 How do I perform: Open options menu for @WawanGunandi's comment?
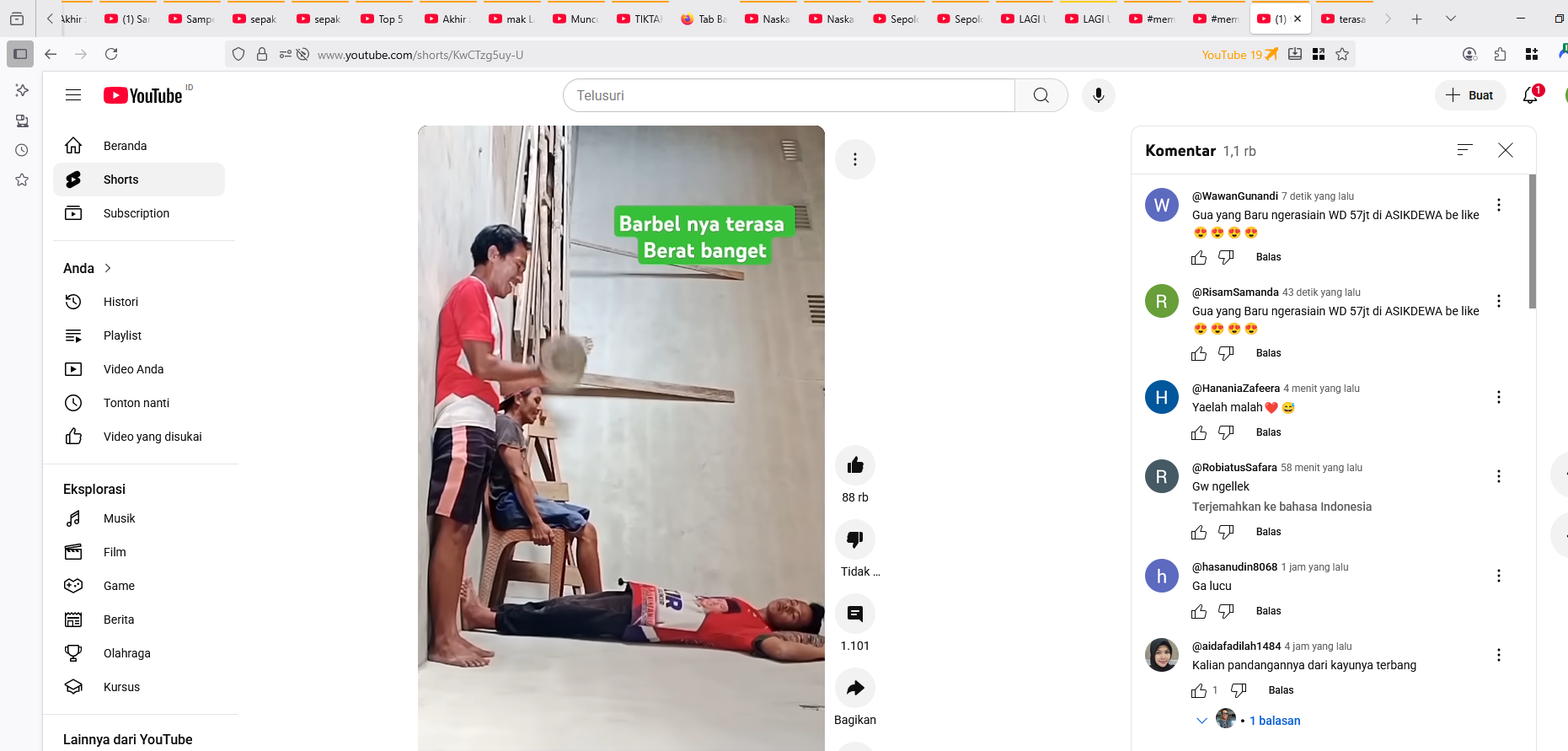(1499, 205)
